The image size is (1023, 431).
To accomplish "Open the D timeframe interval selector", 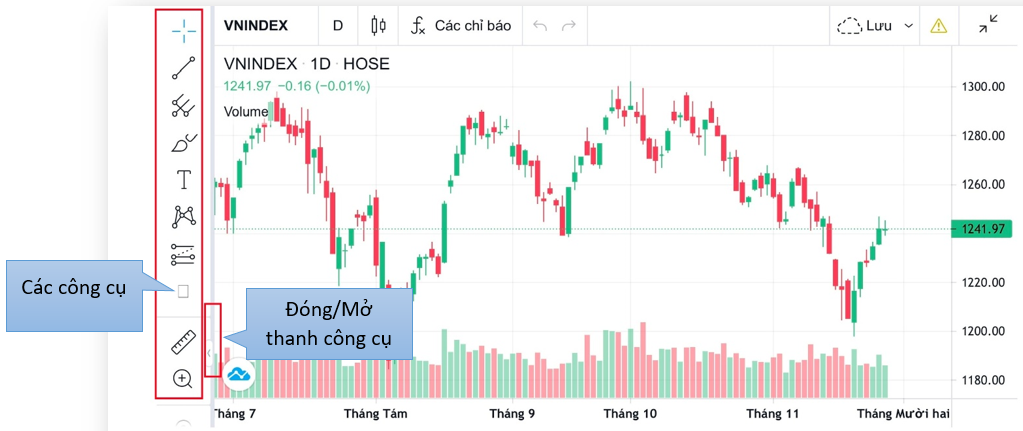I will coord(338,26).
